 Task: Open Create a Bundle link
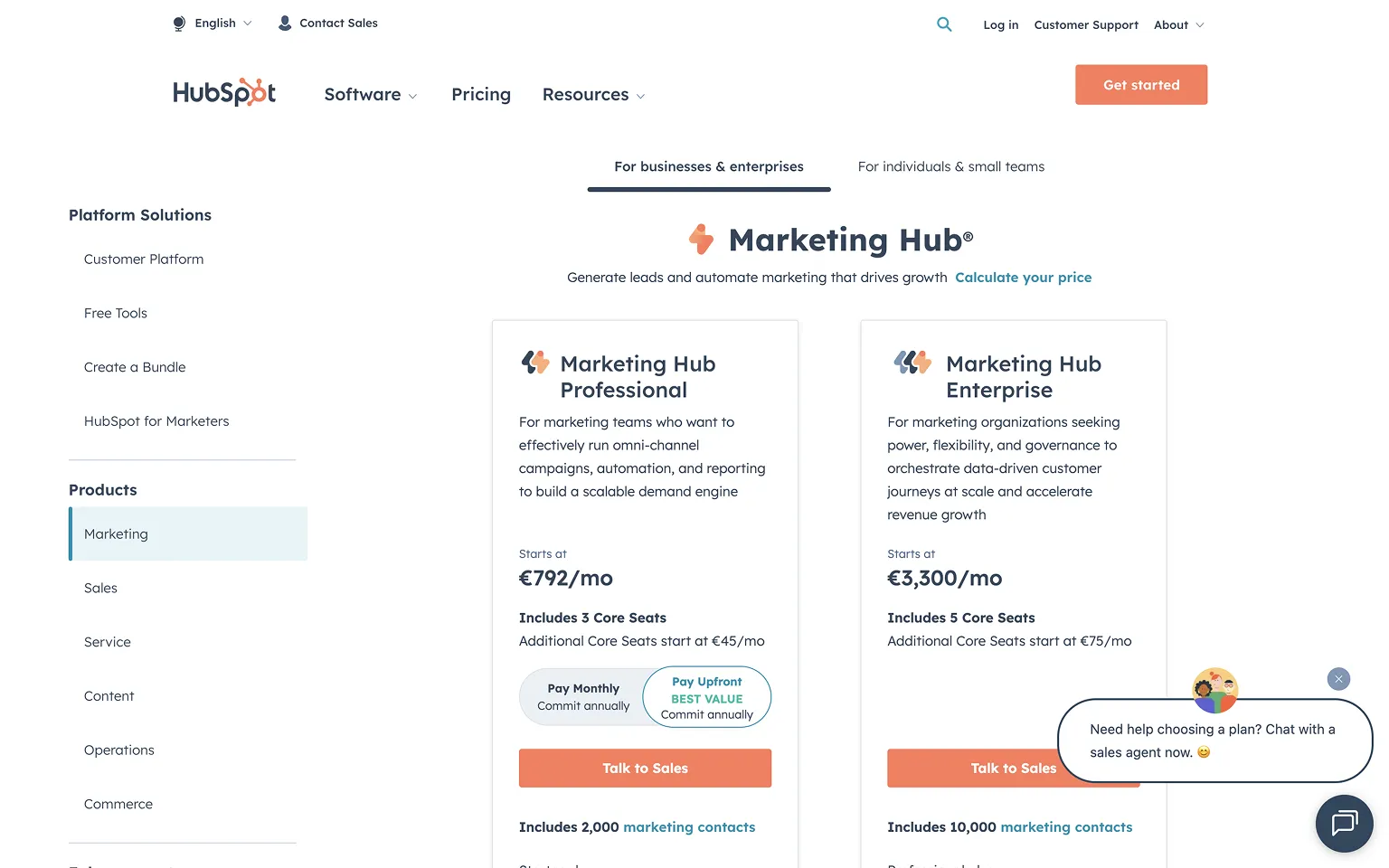pos(135,368)
